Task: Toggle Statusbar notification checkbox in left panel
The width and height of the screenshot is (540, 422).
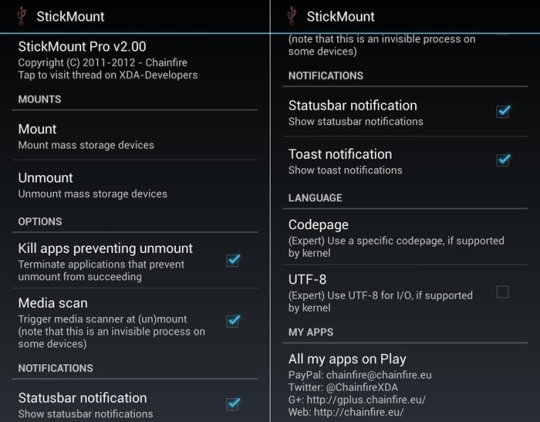Action: (233, 403)
